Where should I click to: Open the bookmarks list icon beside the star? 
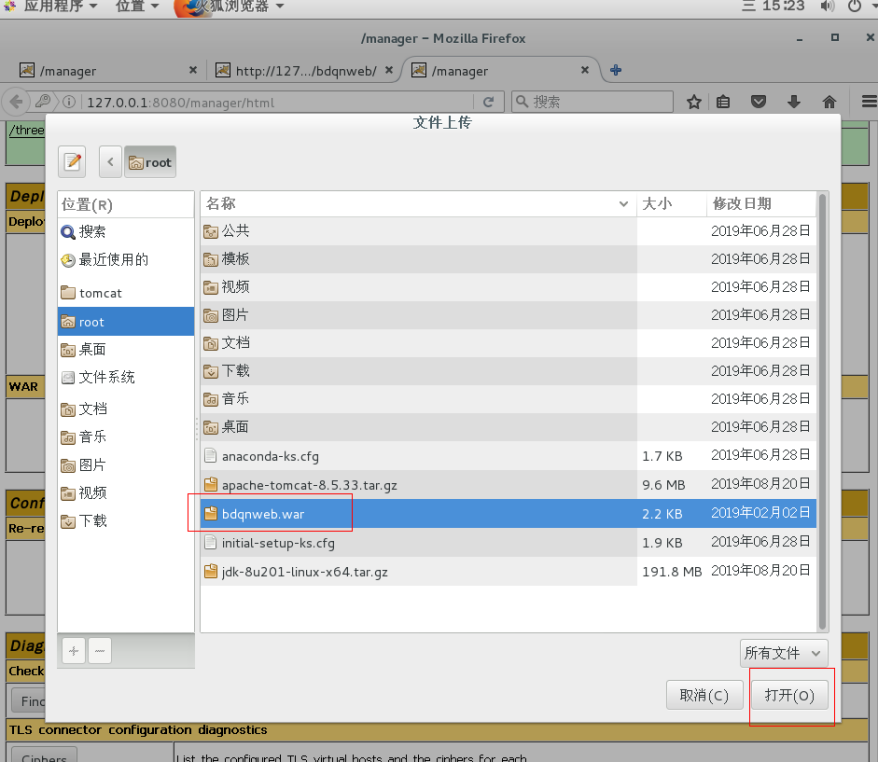click(x=723, y=101)
